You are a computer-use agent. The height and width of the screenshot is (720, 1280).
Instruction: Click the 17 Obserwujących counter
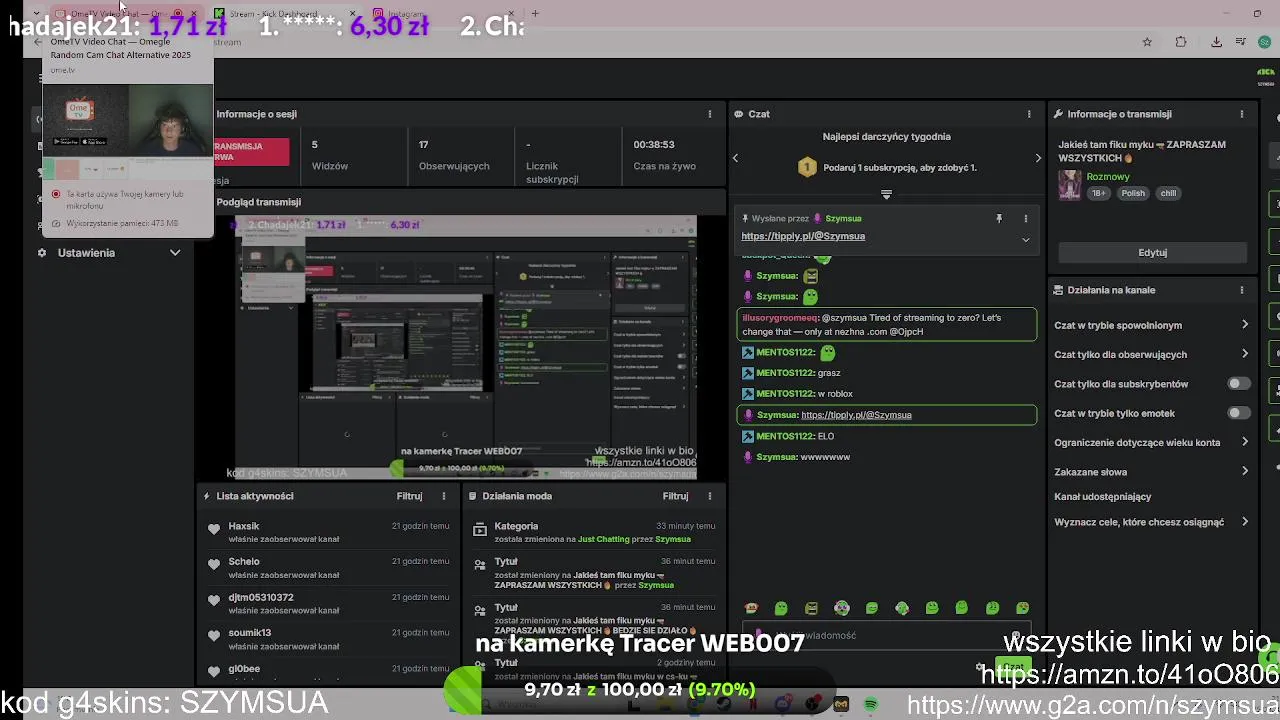coord(423,145)
